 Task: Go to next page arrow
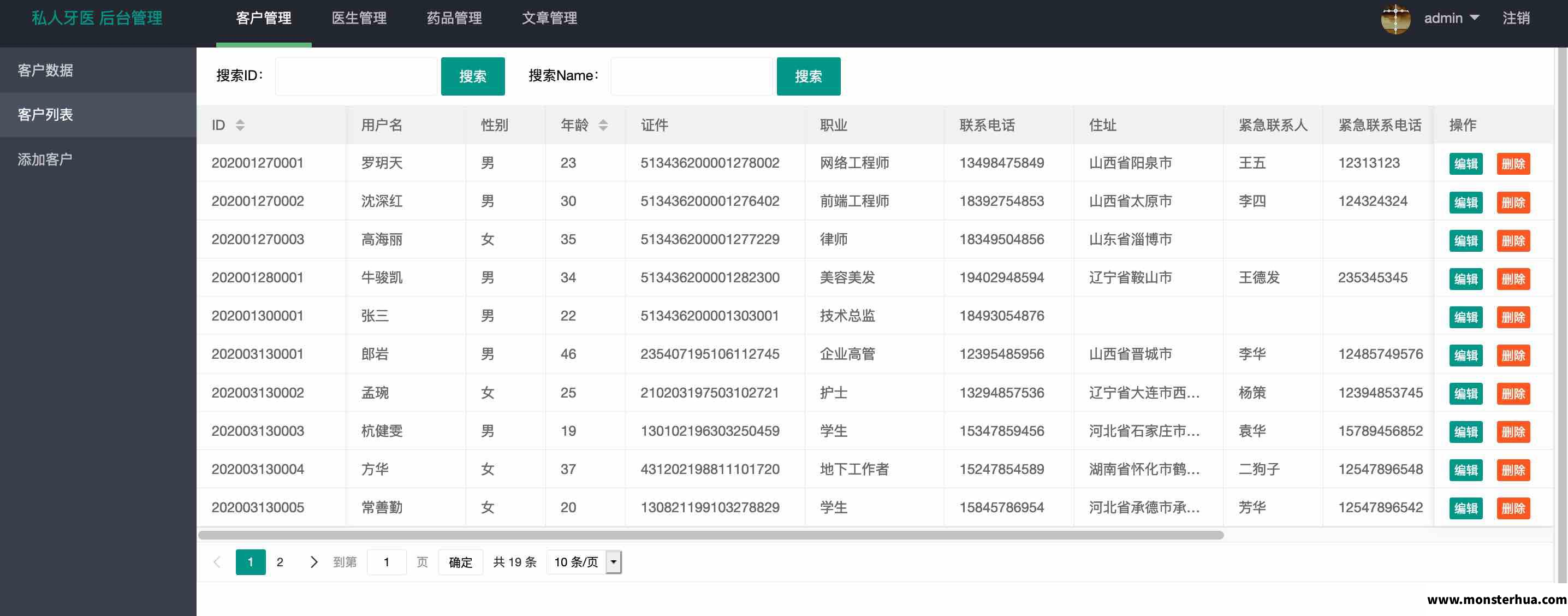(313, 562)
